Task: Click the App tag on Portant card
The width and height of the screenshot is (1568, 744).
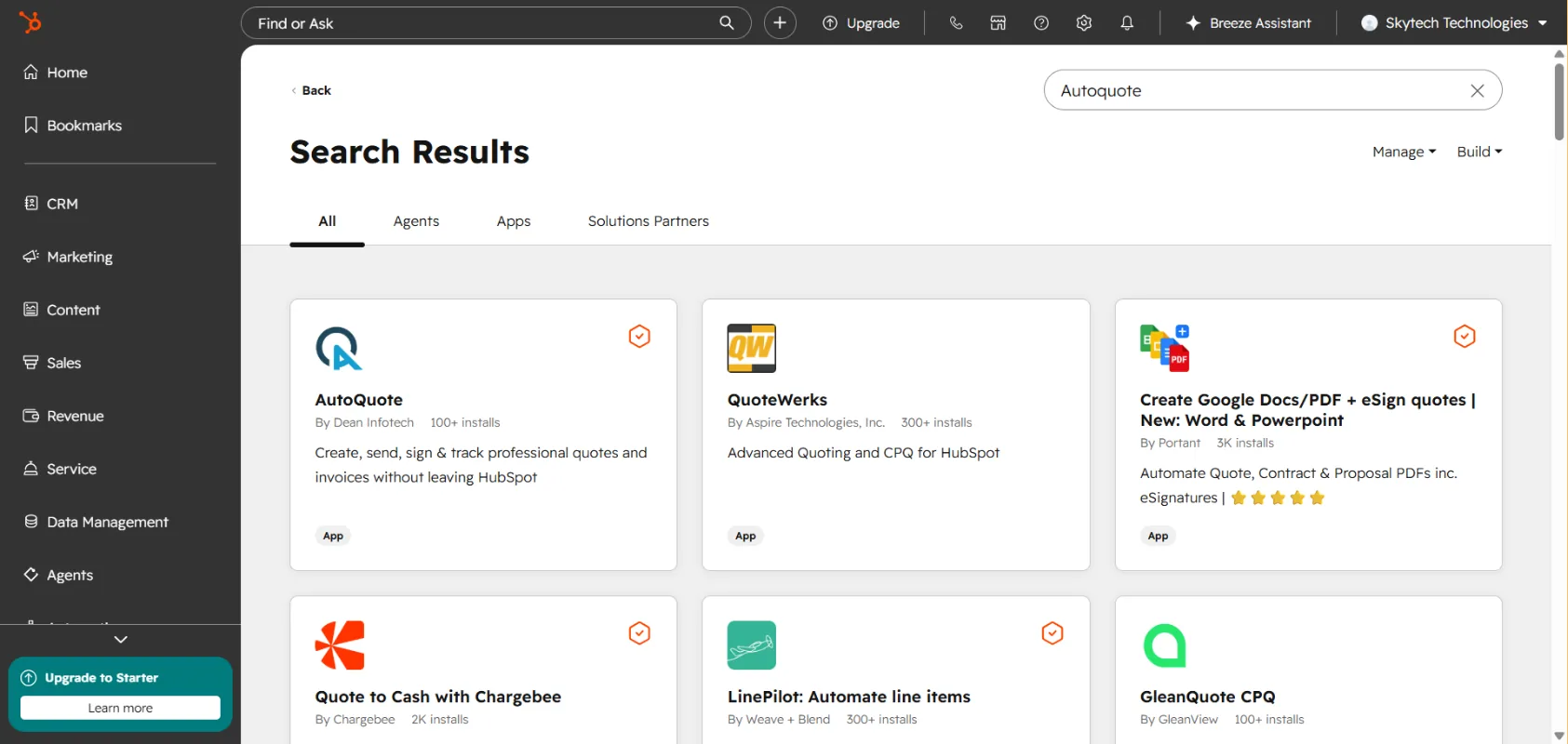Action: click(1158, 536)
